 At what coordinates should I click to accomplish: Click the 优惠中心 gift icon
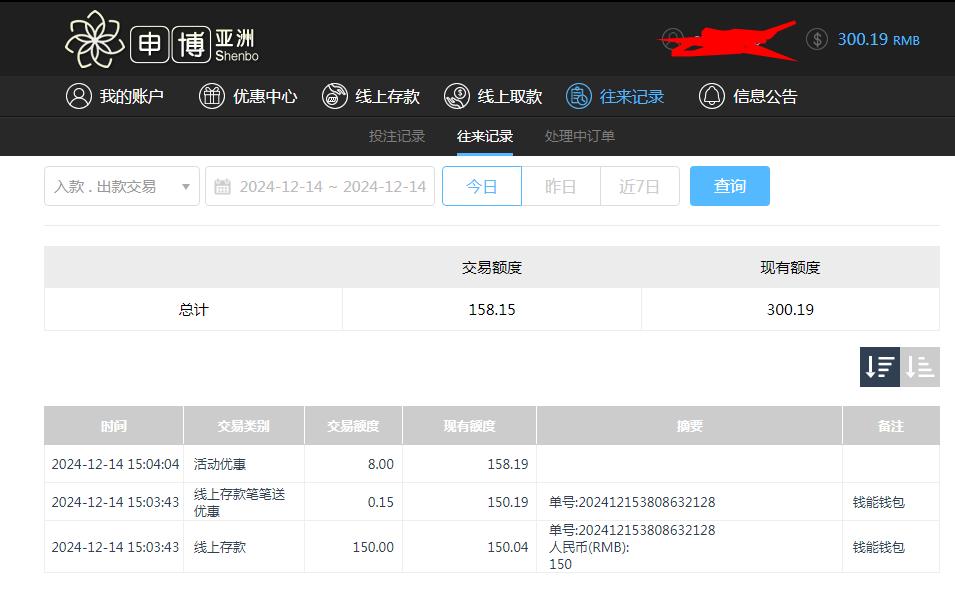210,96
